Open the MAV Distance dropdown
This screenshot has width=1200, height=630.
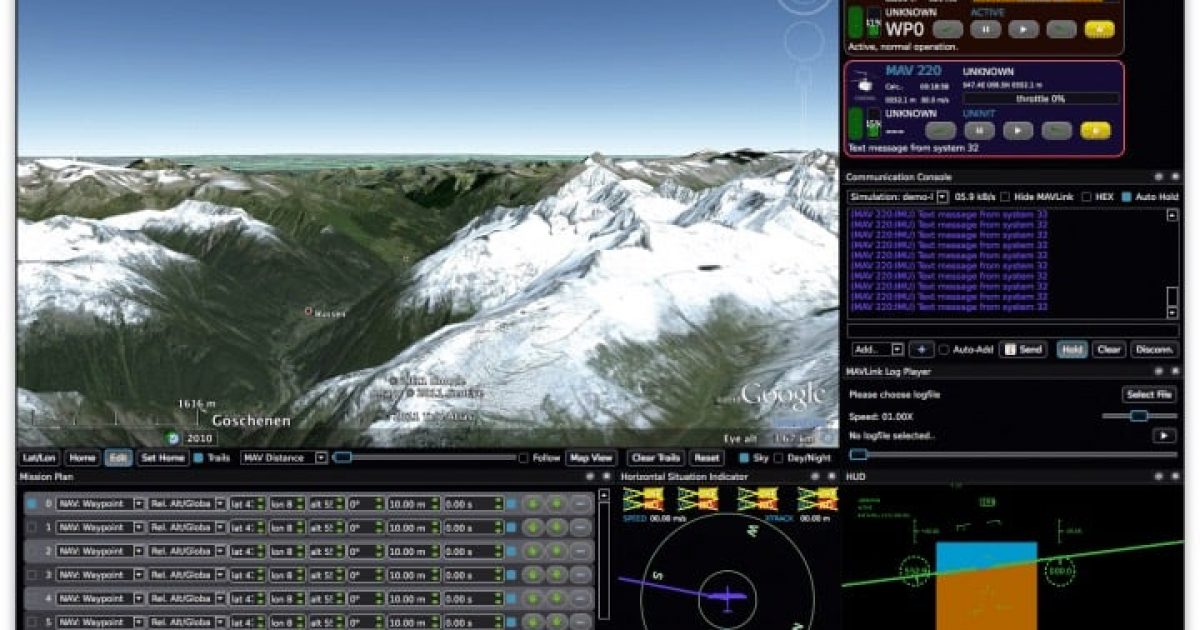[284, 458]
